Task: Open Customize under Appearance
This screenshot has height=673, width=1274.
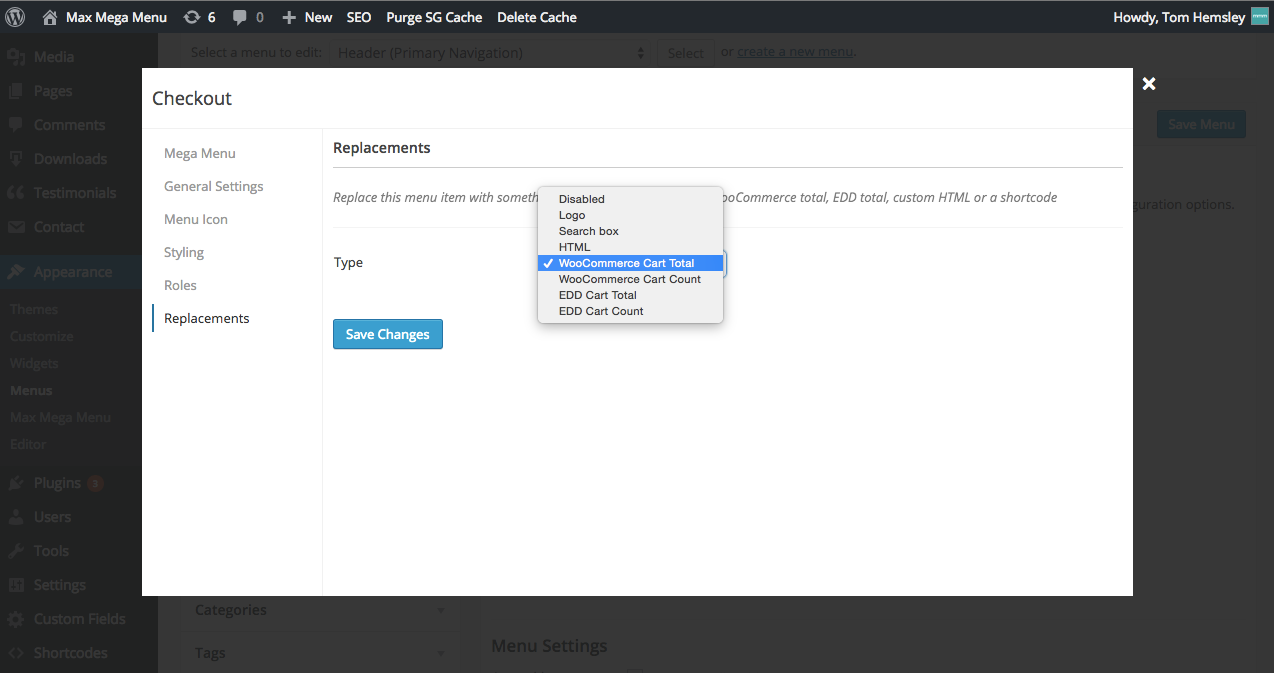Action: point(42,336)
